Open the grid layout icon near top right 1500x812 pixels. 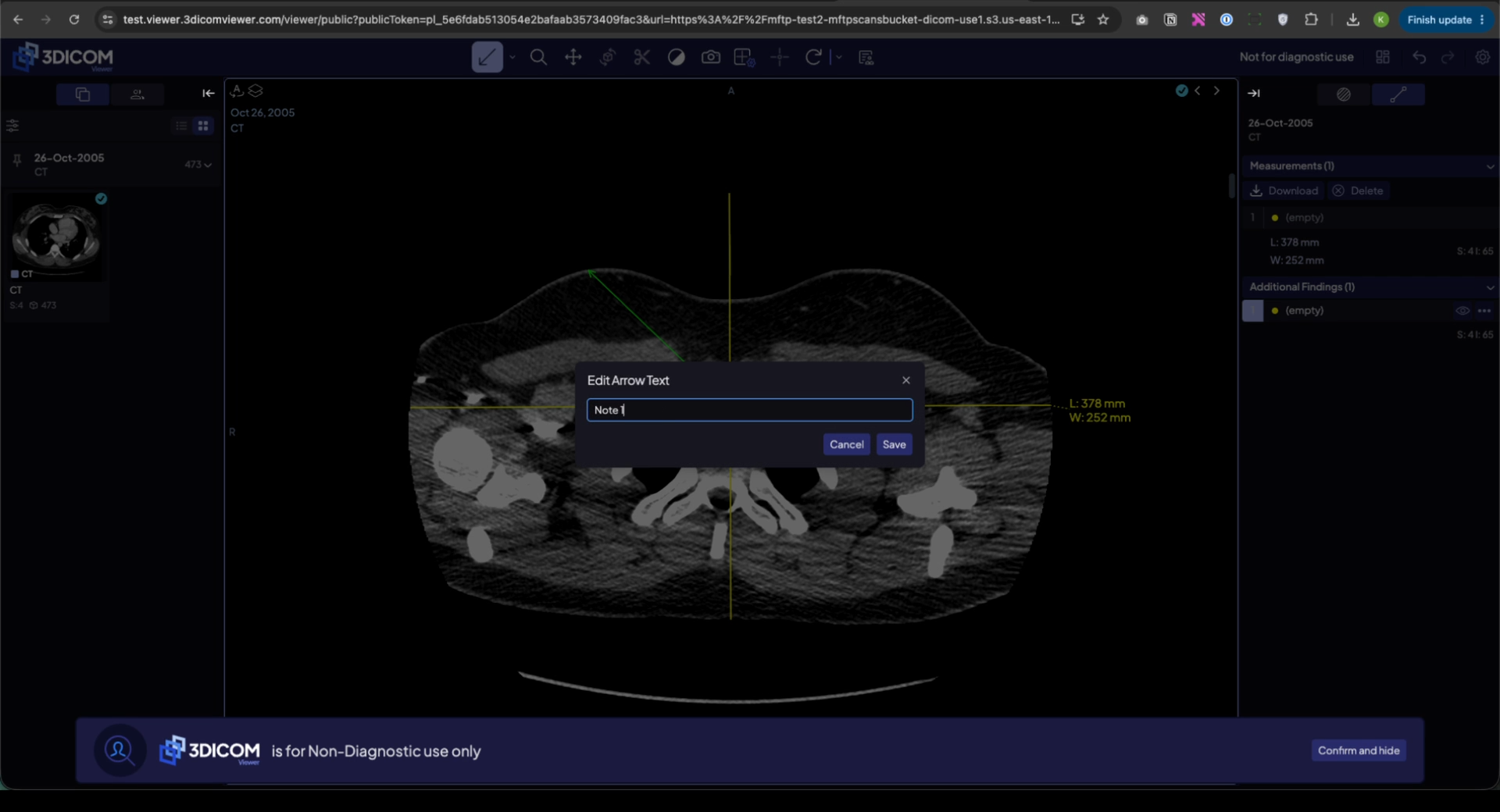coord(1383,57)
